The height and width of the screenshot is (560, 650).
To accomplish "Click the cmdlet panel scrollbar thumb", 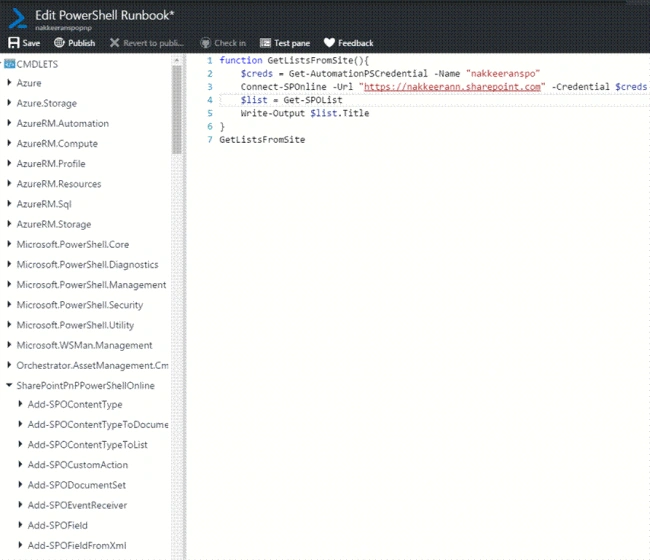I will click(177, 110).
